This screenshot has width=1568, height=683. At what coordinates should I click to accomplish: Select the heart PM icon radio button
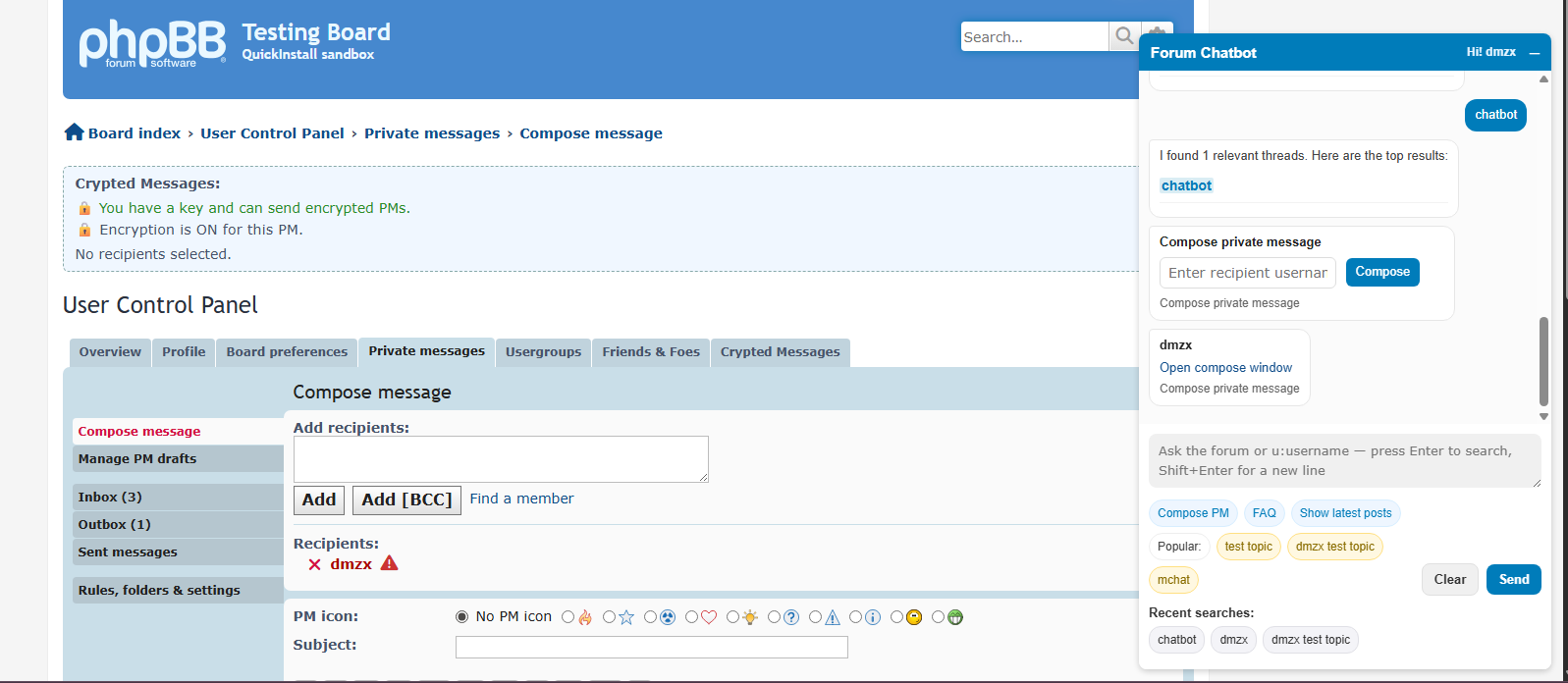(x=692, y=617)
